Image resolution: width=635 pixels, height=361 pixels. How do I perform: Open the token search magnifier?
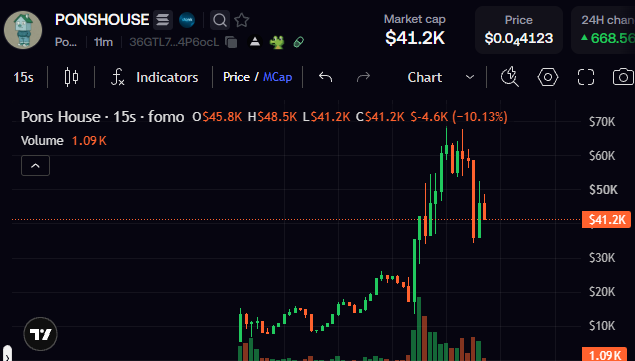219,20
